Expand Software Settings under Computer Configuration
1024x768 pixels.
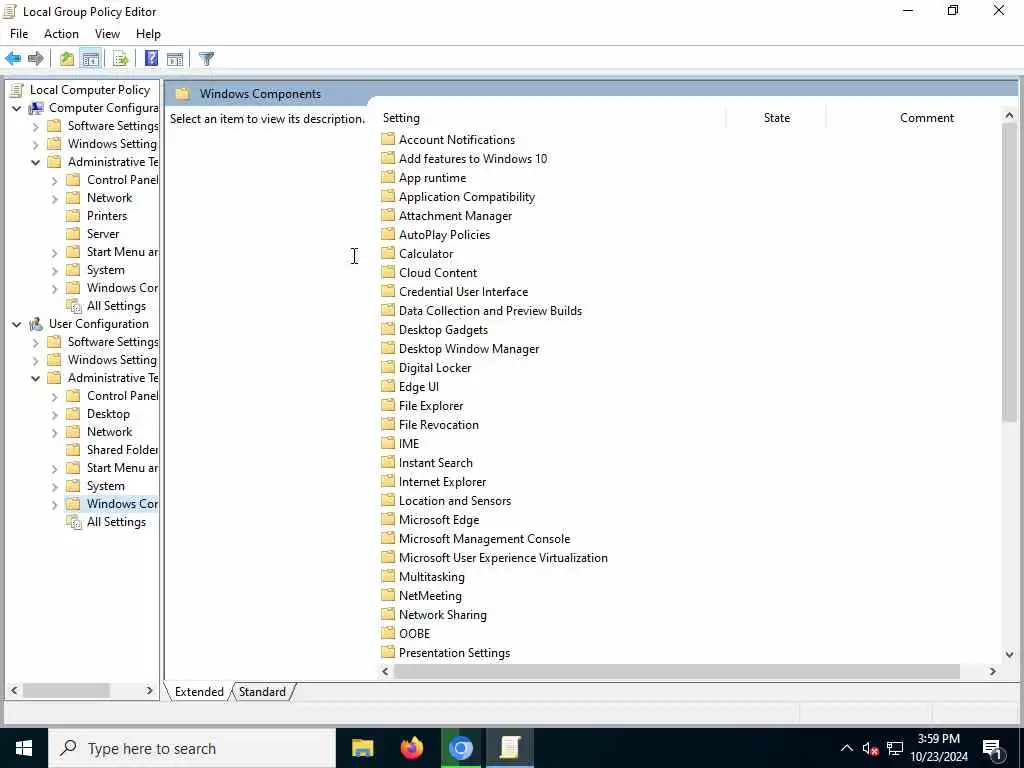pyautogui.click(x=36, y=126)
